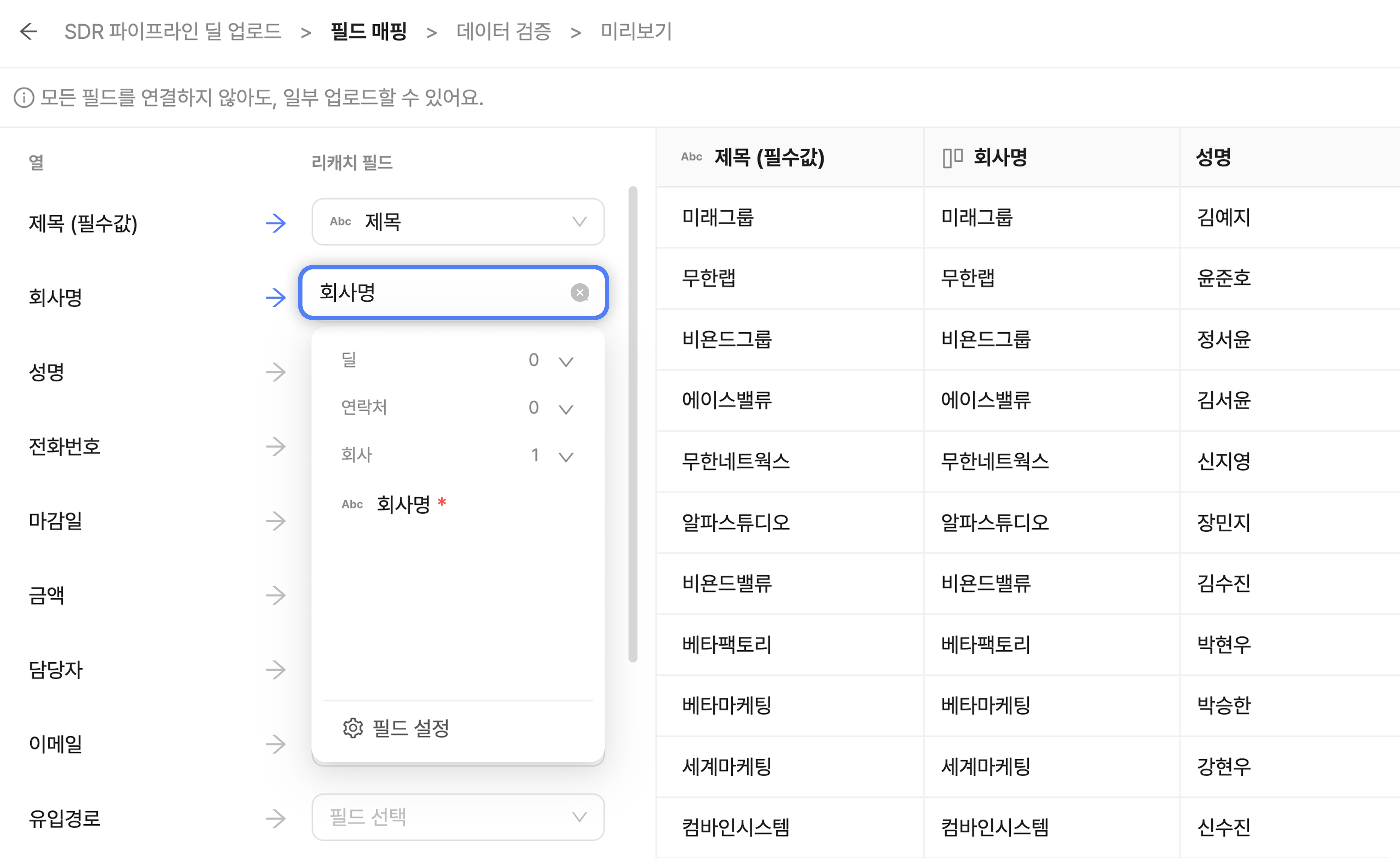Click the 회사명 search input field

(438, 293)
